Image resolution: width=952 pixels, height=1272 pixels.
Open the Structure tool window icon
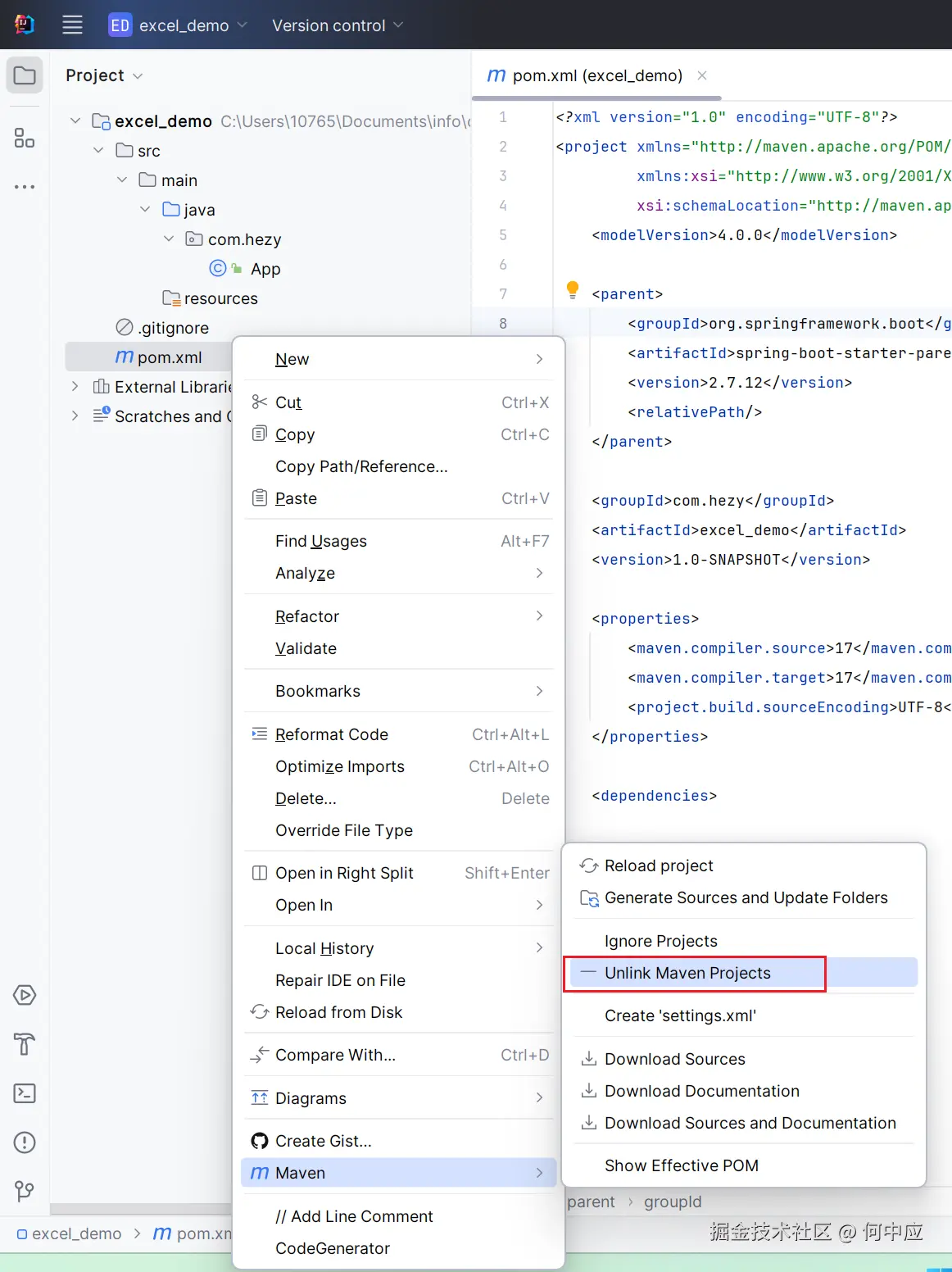(25, 138)
